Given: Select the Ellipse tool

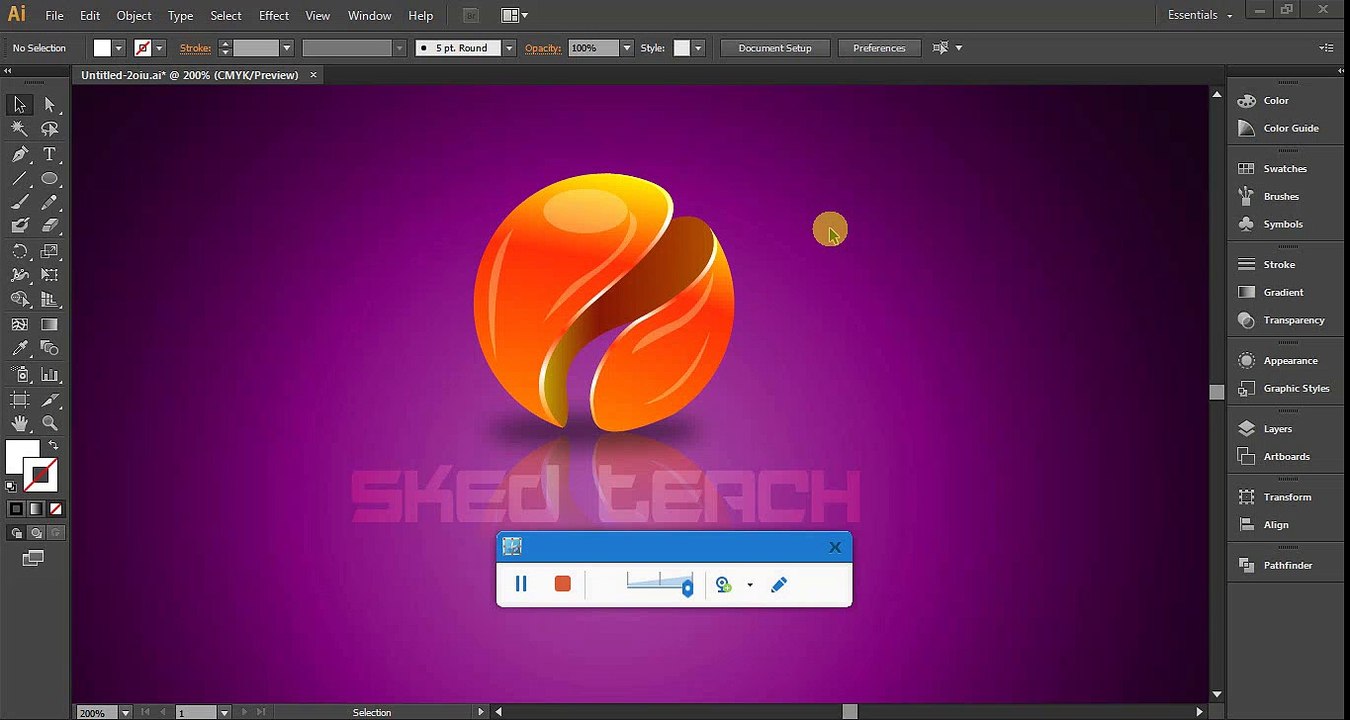Looking at the screenshot, I should pos(49,178).
